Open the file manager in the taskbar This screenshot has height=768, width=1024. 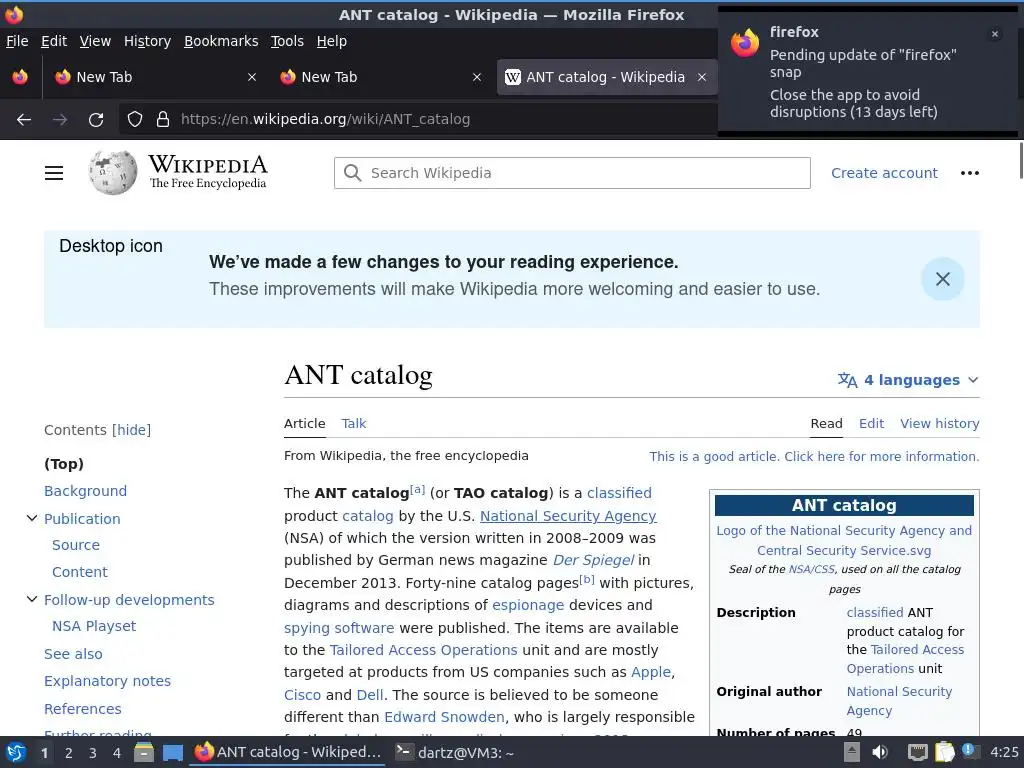click(144, 752)
